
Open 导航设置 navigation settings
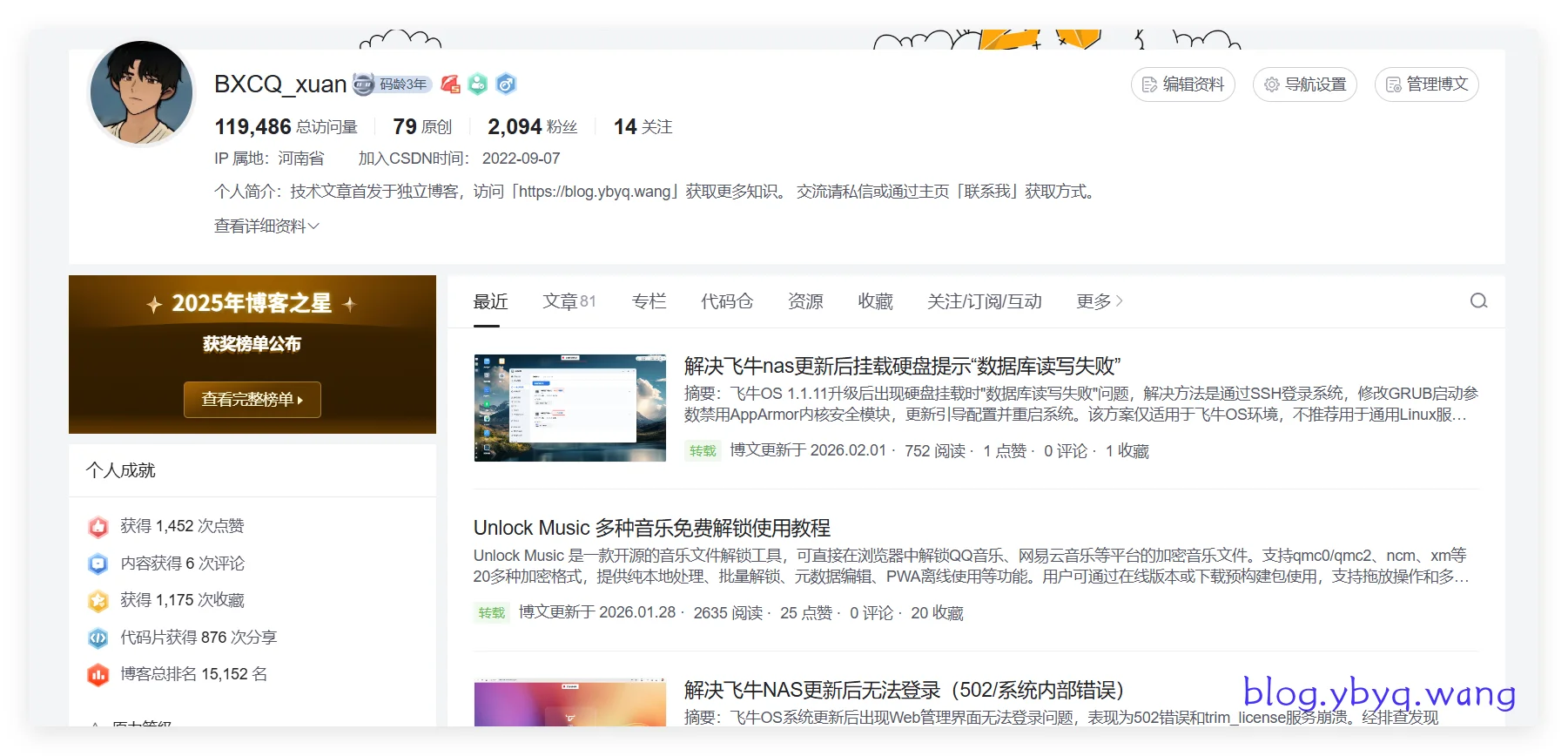click(1304, 84)
